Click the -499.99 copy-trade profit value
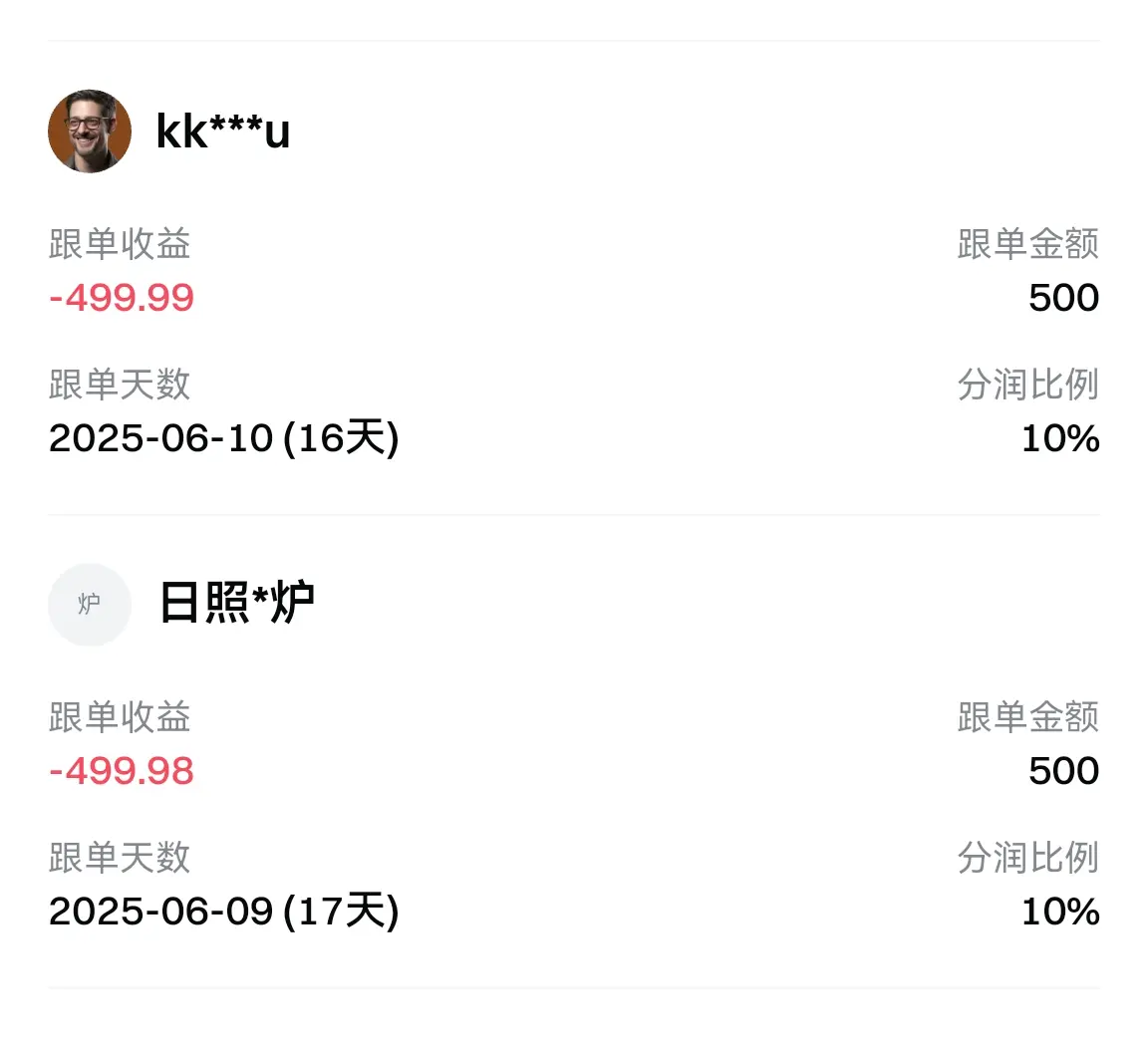Viewport: 1148px width, 1044px height. click(x=122, y=298)
